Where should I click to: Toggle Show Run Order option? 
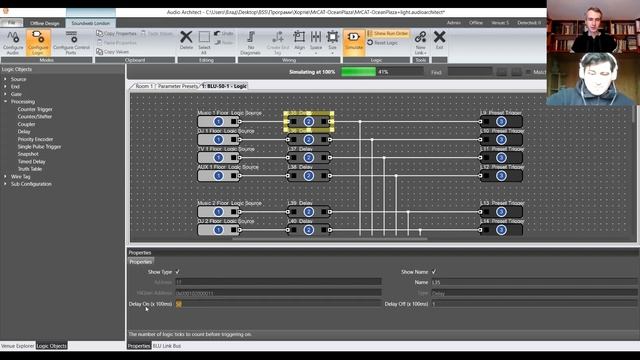(388, 33)
